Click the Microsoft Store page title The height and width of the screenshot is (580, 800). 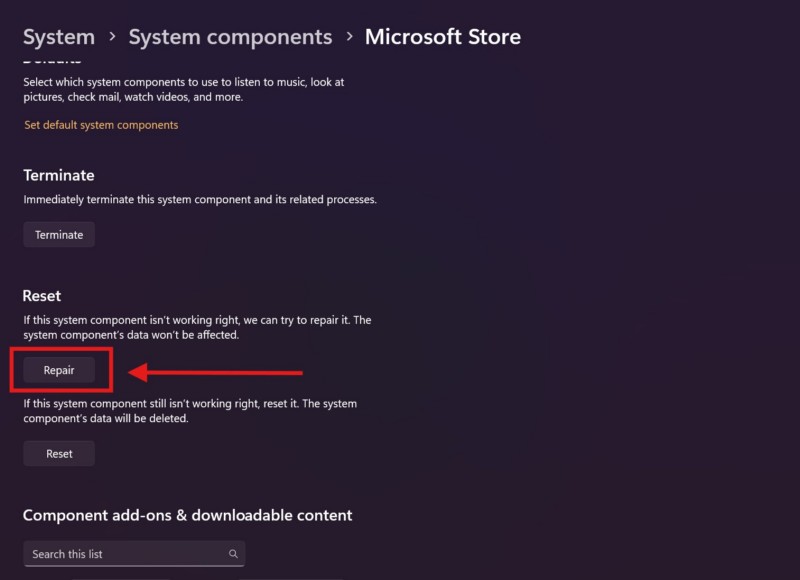point(442,37)
